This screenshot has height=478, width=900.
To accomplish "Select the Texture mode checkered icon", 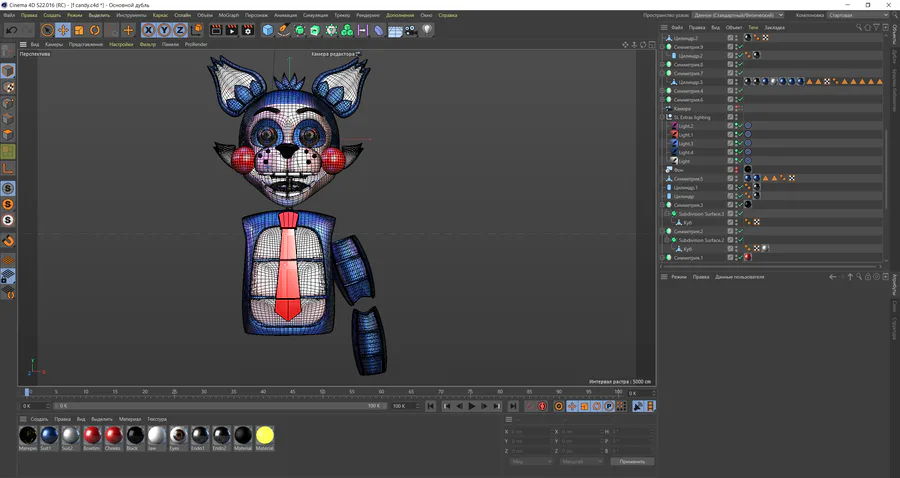I will [x=8, y=87].
